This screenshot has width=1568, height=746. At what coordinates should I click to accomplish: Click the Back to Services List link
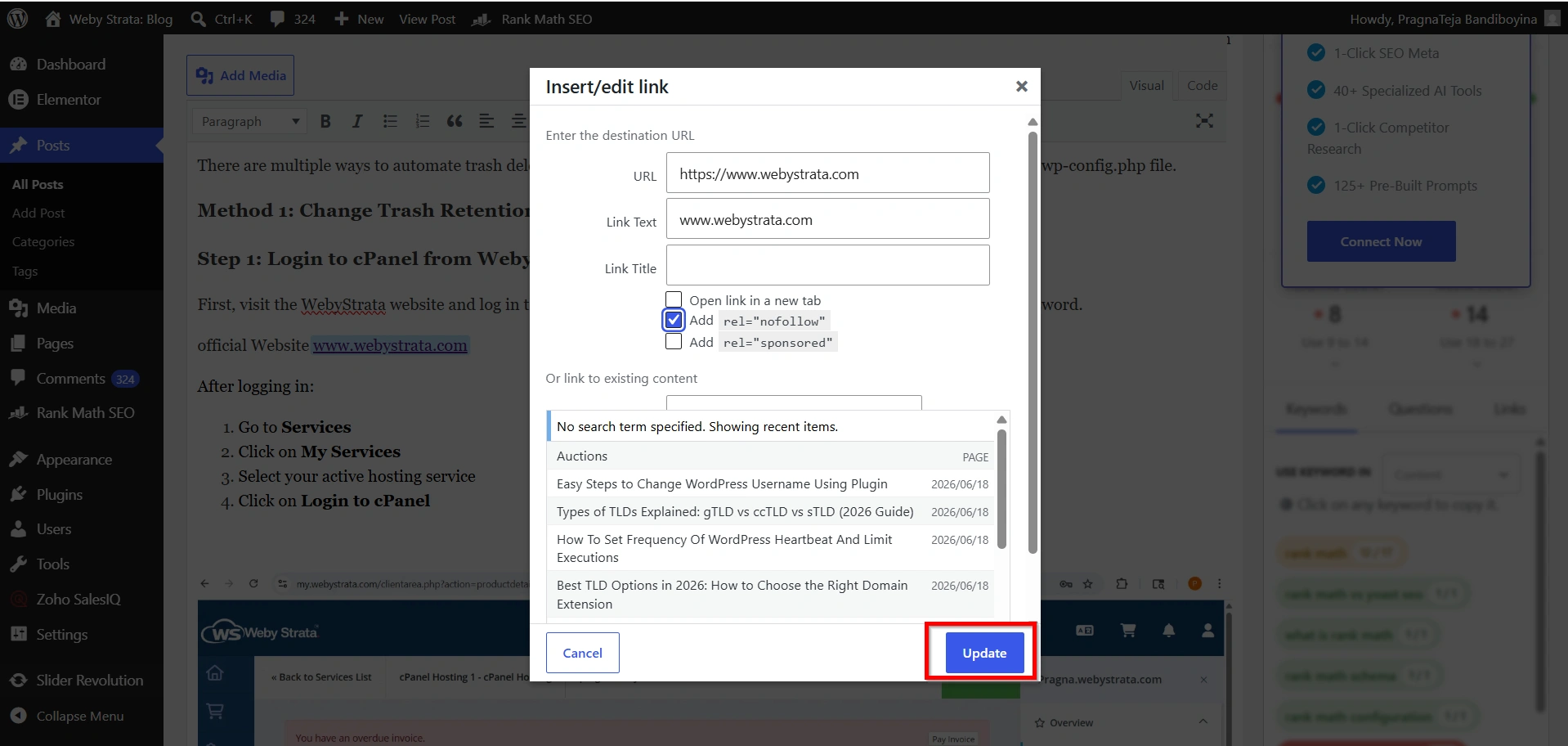click(x=321, y=677)
